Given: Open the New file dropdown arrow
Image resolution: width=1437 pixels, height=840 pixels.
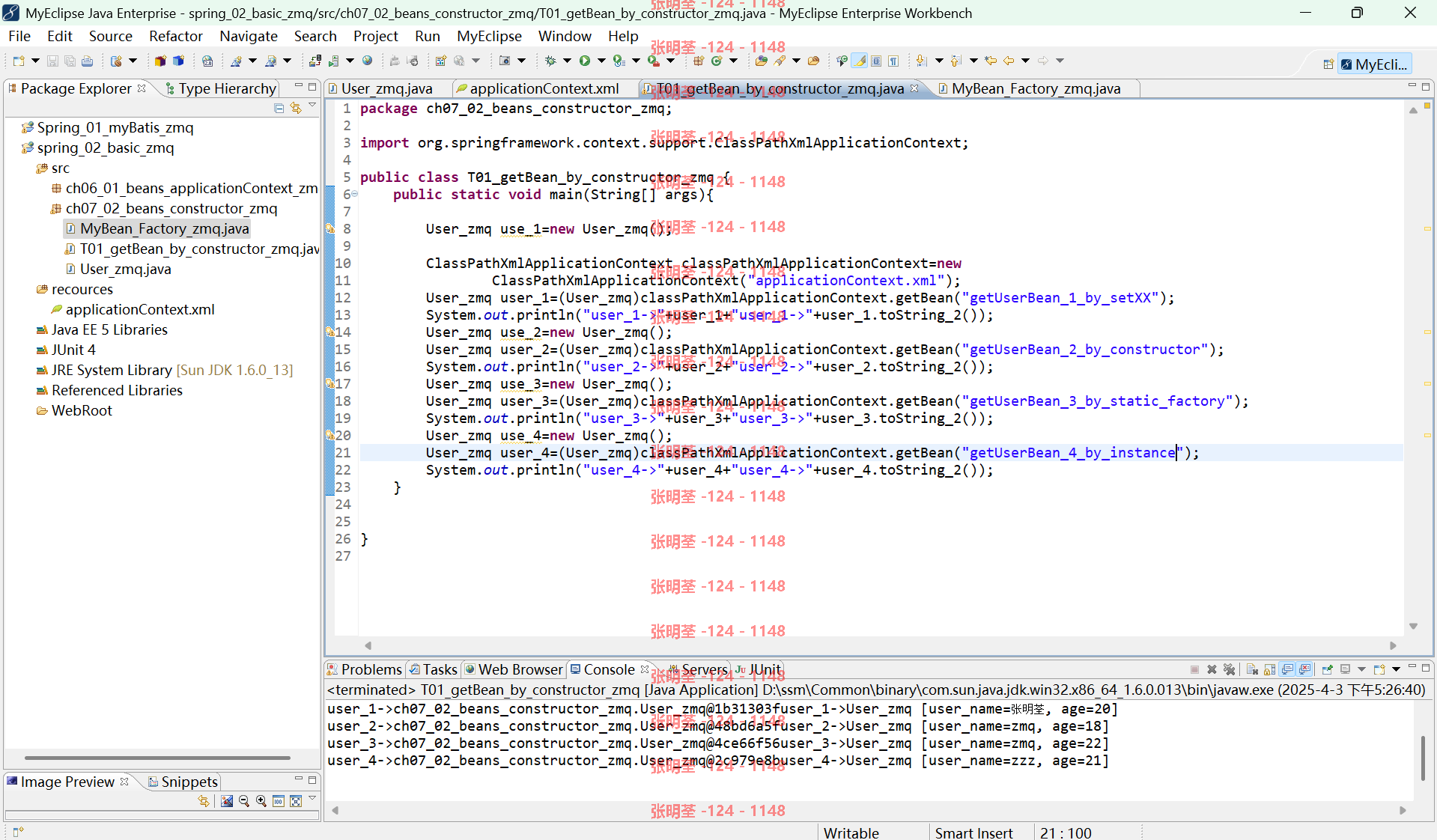Looking at the screenshot, I should pos(35,61).
